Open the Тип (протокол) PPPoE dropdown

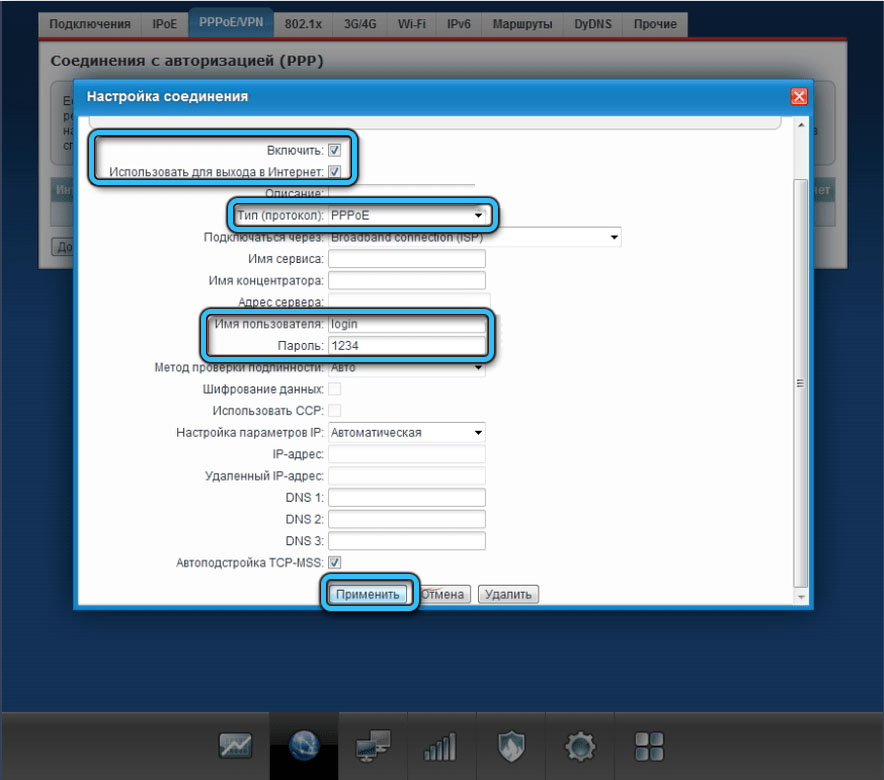[x=406, y=215]
